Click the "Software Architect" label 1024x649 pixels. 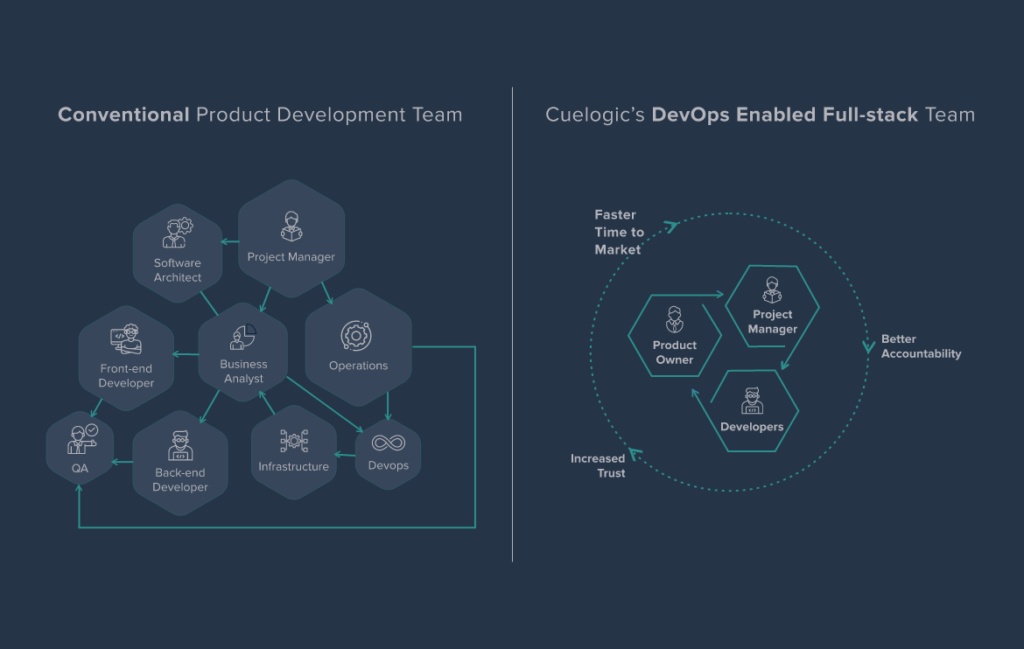[x=178, y=270]
